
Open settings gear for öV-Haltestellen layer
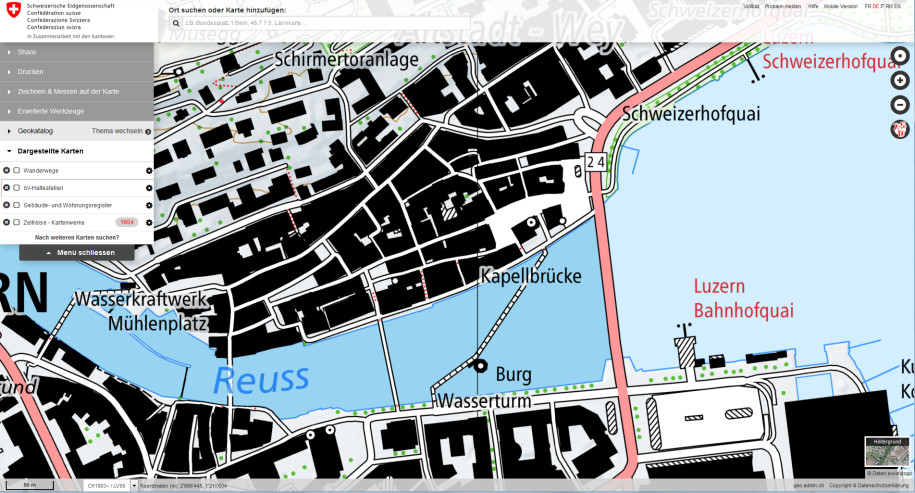point(149,188)
